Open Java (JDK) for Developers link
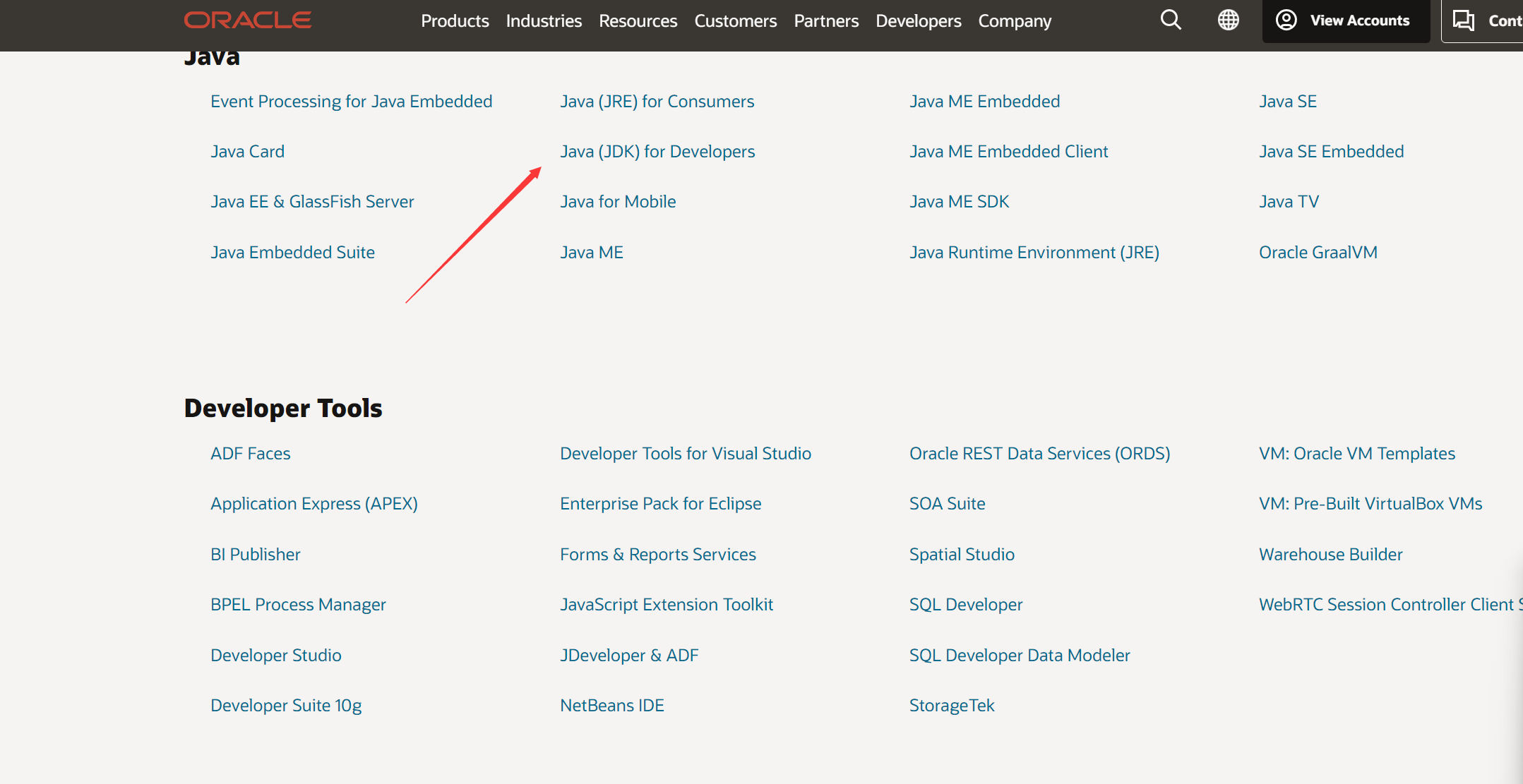 tap(657, 152)
